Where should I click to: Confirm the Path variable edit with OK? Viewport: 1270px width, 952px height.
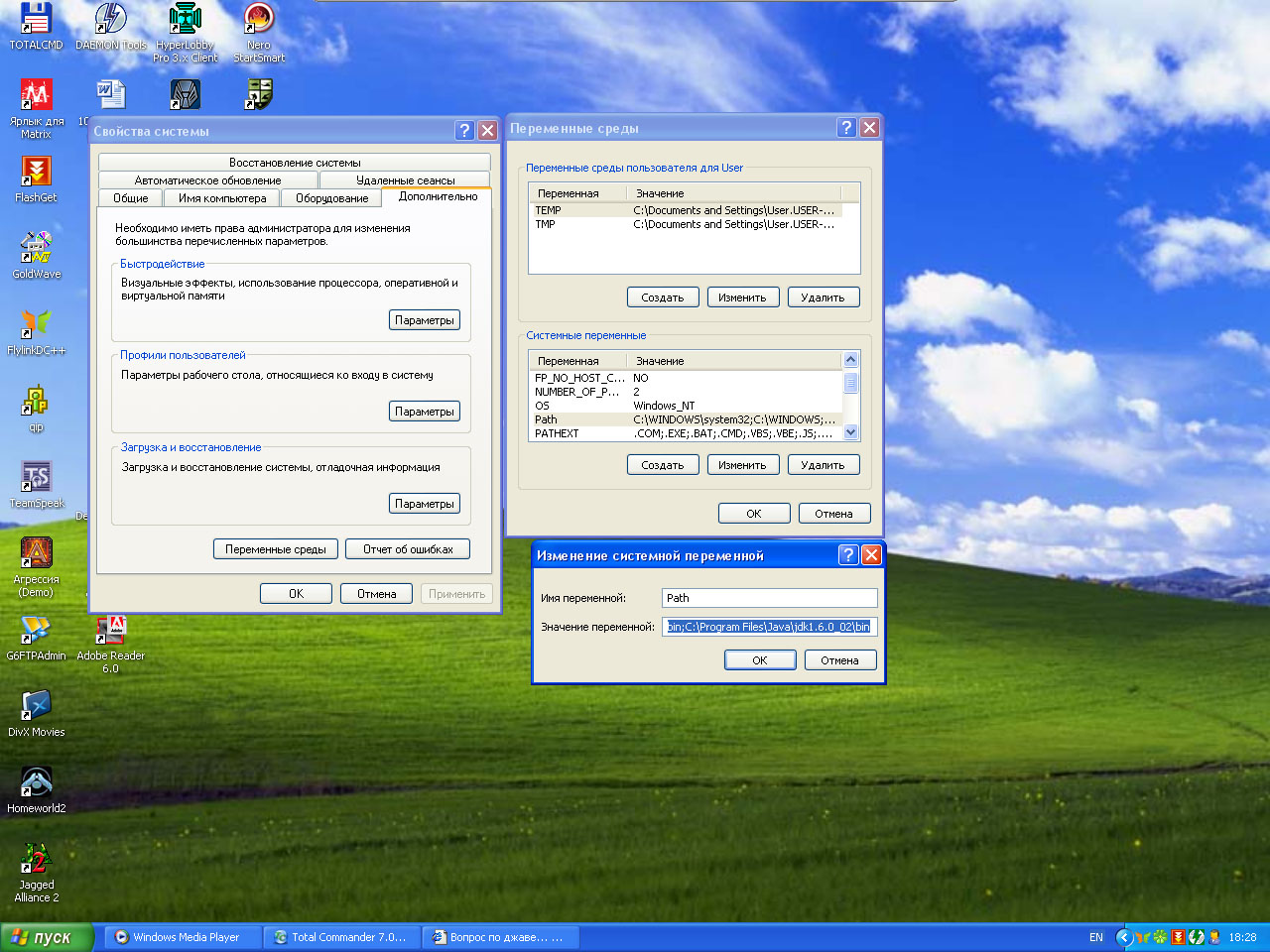point(759,660)
